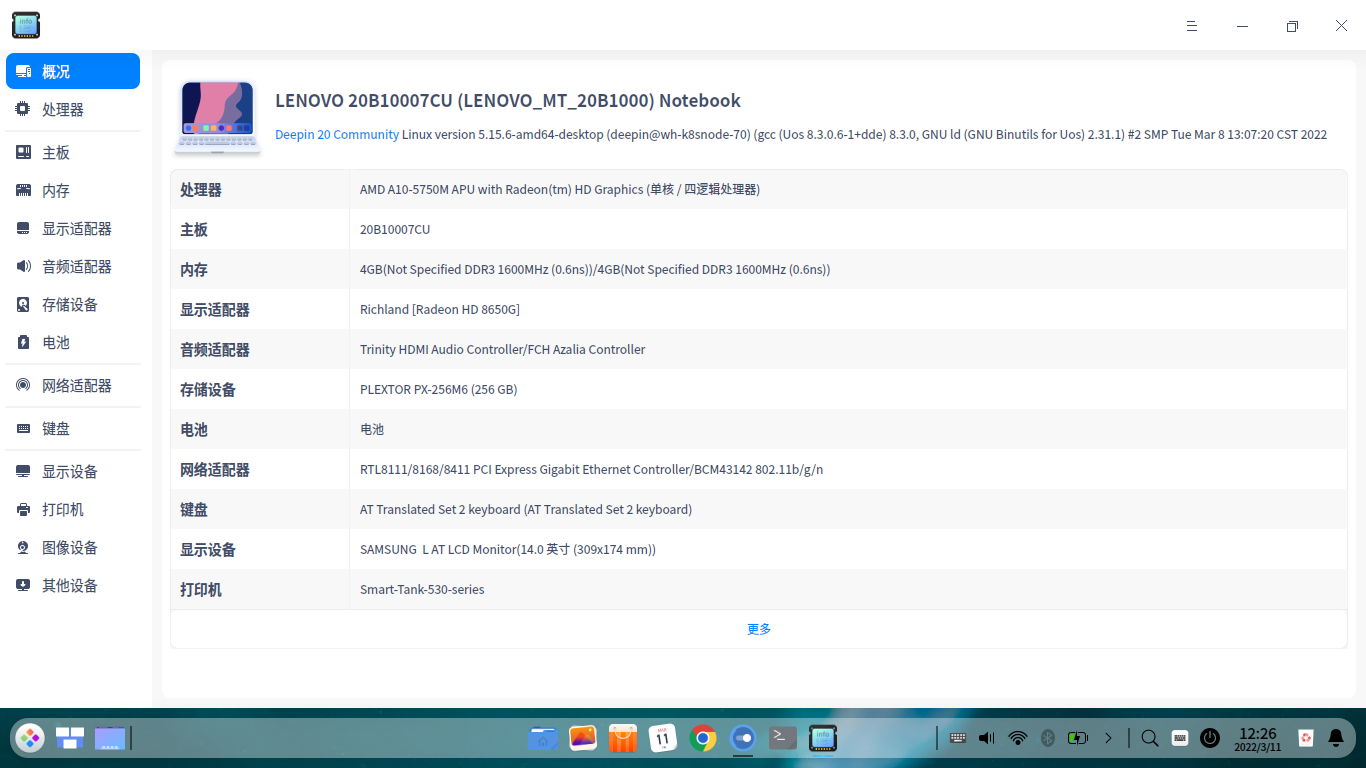1366x768 pixels.
Task: Open the Wi-Fi network tray icon
Action: (1018, 738)
